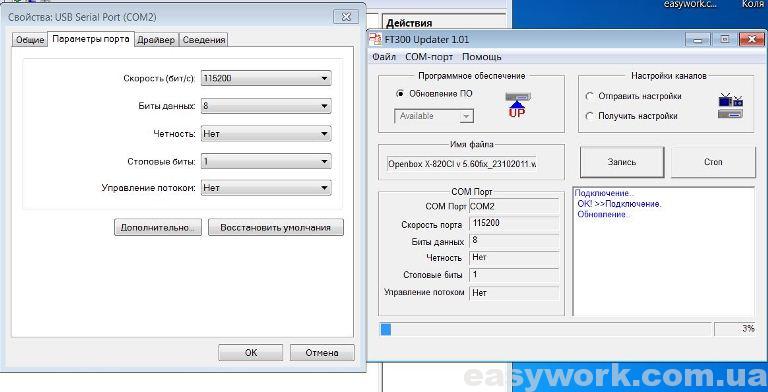Click the Имя файла Openbox firmware field

[x=462, y=164]
